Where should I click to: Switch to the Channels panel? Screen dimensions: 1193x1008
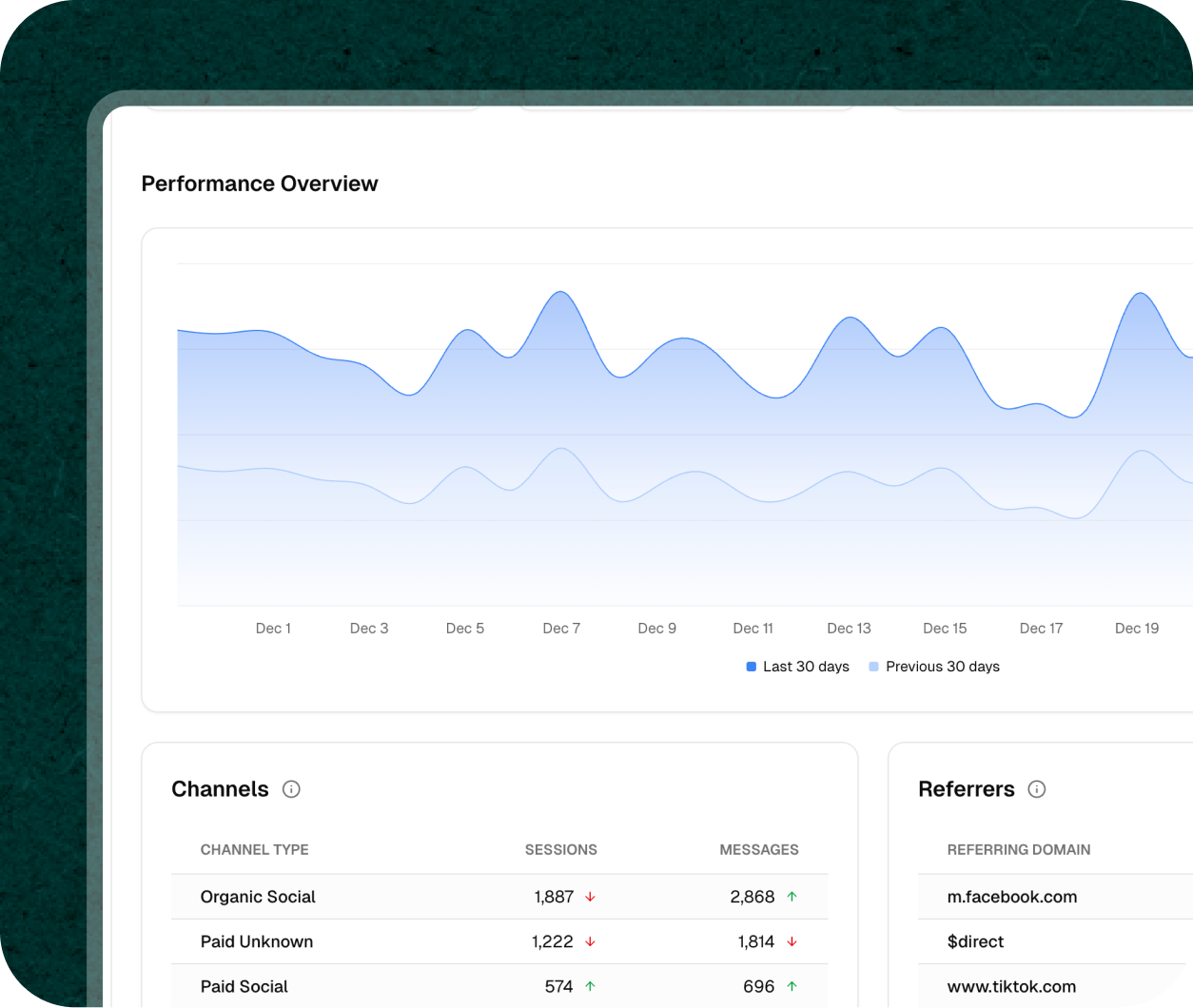pyautogui.click(x=220, y=789)
